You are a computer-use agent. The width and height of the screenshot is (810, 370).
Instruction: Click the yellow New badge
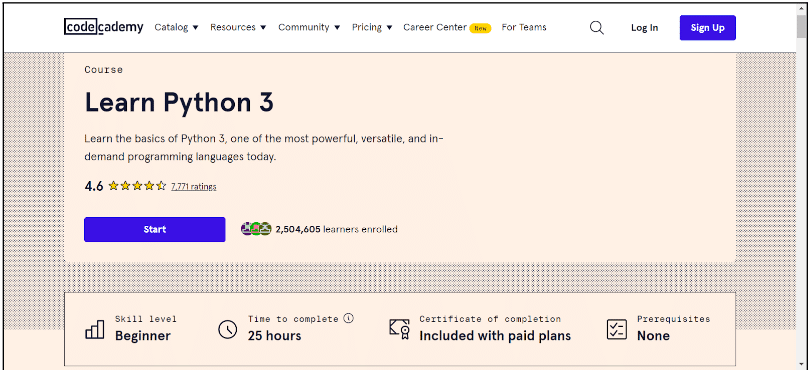(480, 28)
